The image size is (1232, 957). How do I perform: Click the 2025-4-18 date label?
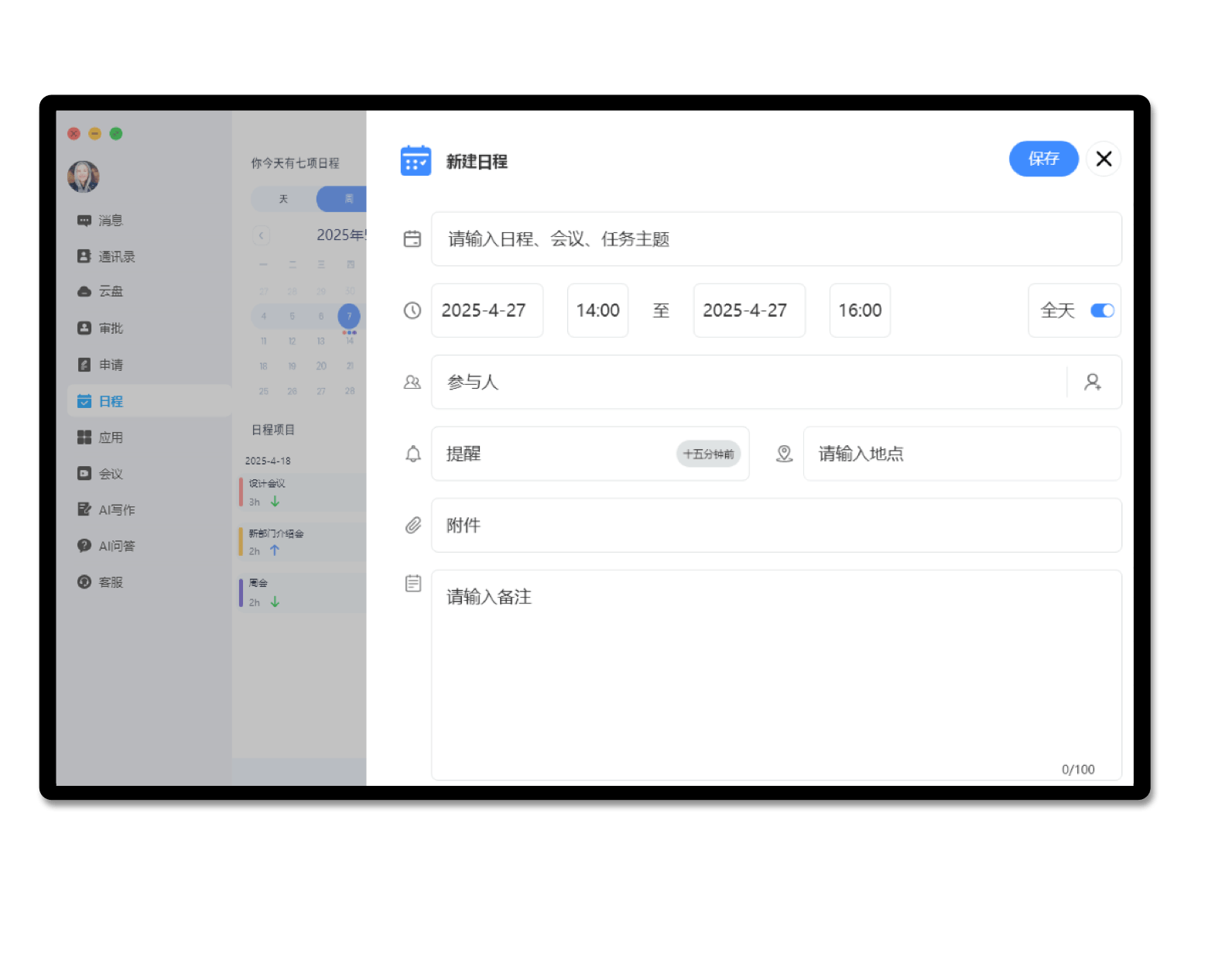[268, 461]
